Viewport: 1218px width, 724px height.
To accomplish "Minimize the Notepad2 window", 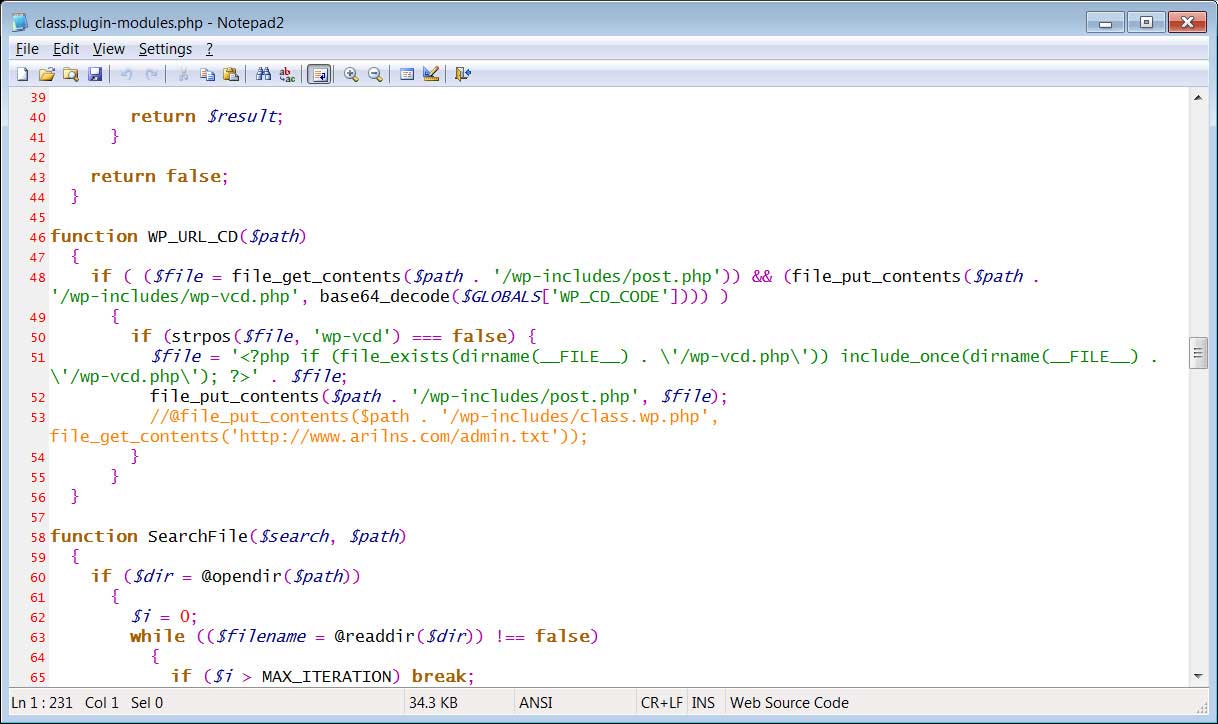I will [x=1107, y=21].
